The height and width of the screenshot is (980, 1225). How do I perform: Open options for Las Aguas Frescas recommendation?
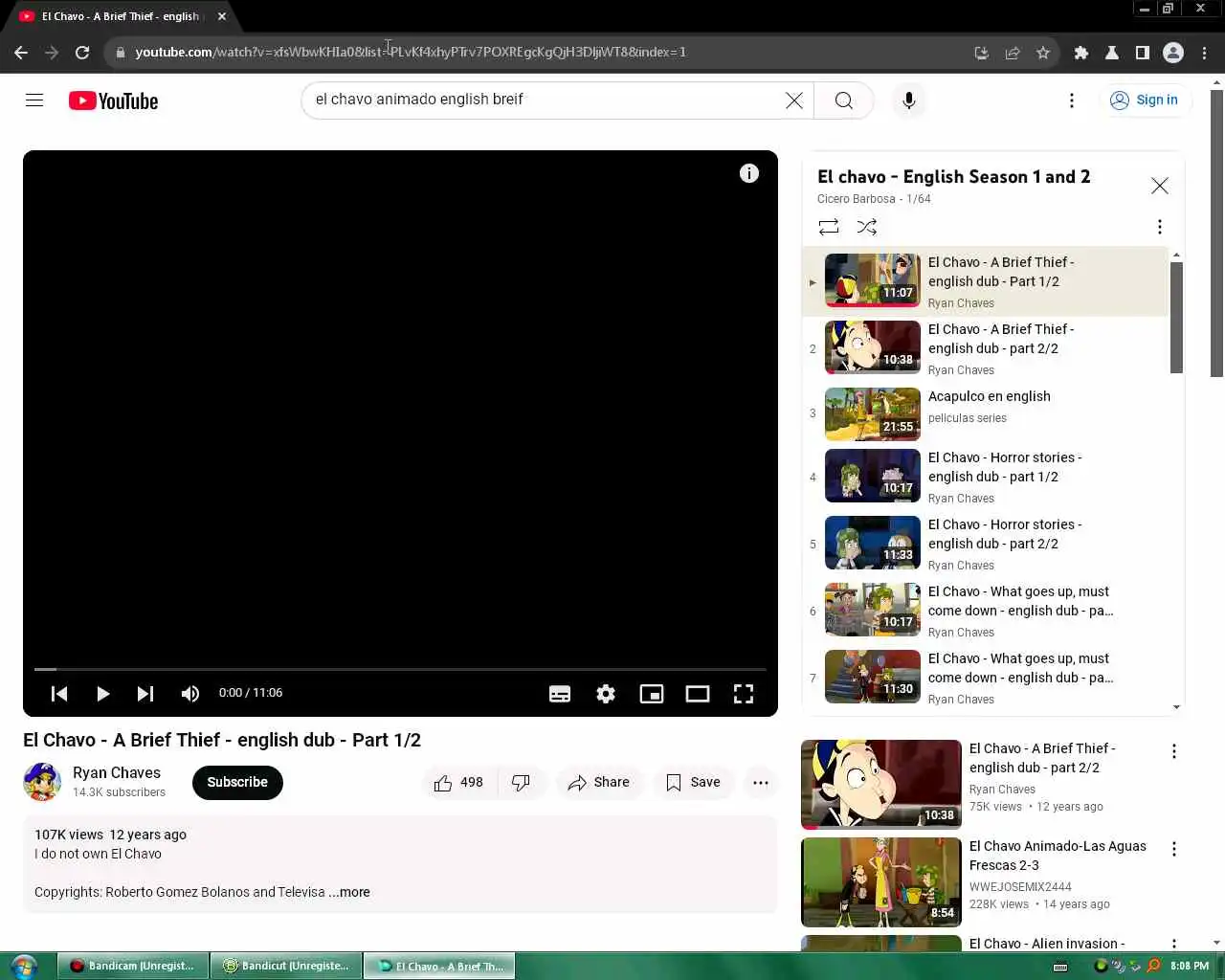pos(1174,849)
